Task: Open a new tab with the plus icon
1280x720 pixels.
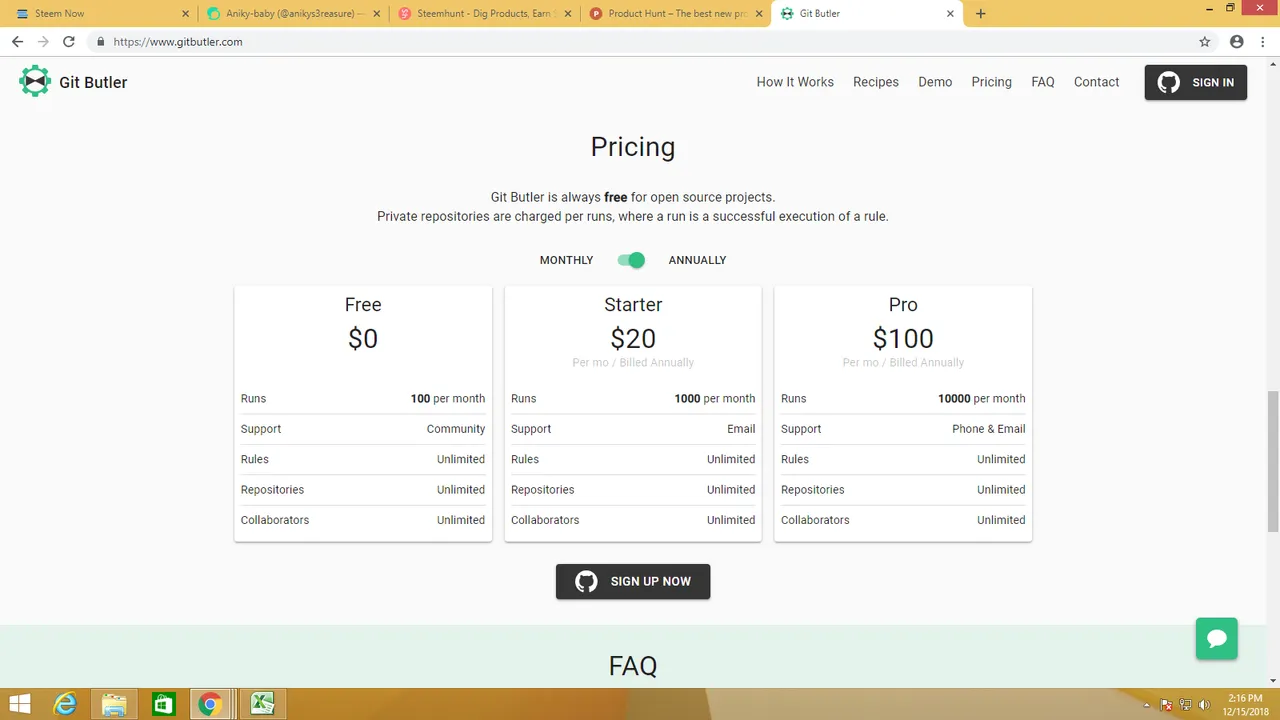Action: (x=980, y=14)
